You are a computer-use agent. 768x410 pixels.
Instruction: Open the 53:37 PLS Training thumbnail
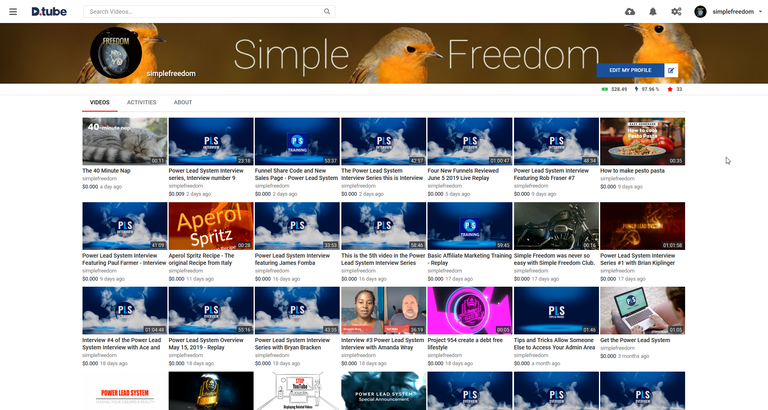(x=297, y=141)
